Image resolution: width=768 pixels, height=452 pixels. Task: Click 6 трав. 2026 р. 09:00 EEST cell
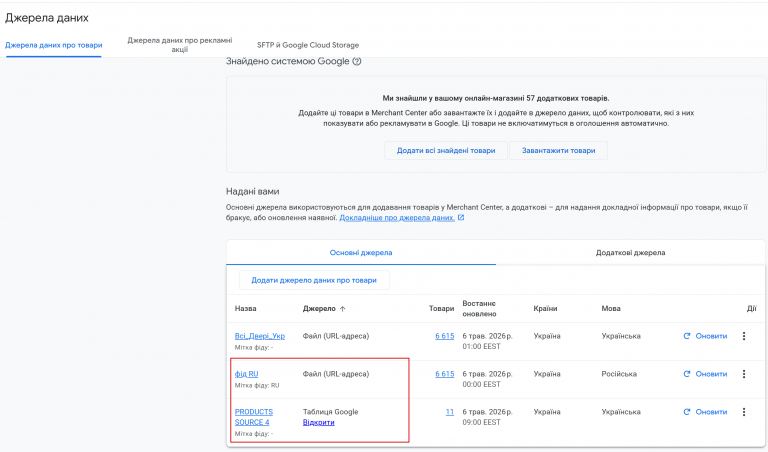[x=487, y=417]
